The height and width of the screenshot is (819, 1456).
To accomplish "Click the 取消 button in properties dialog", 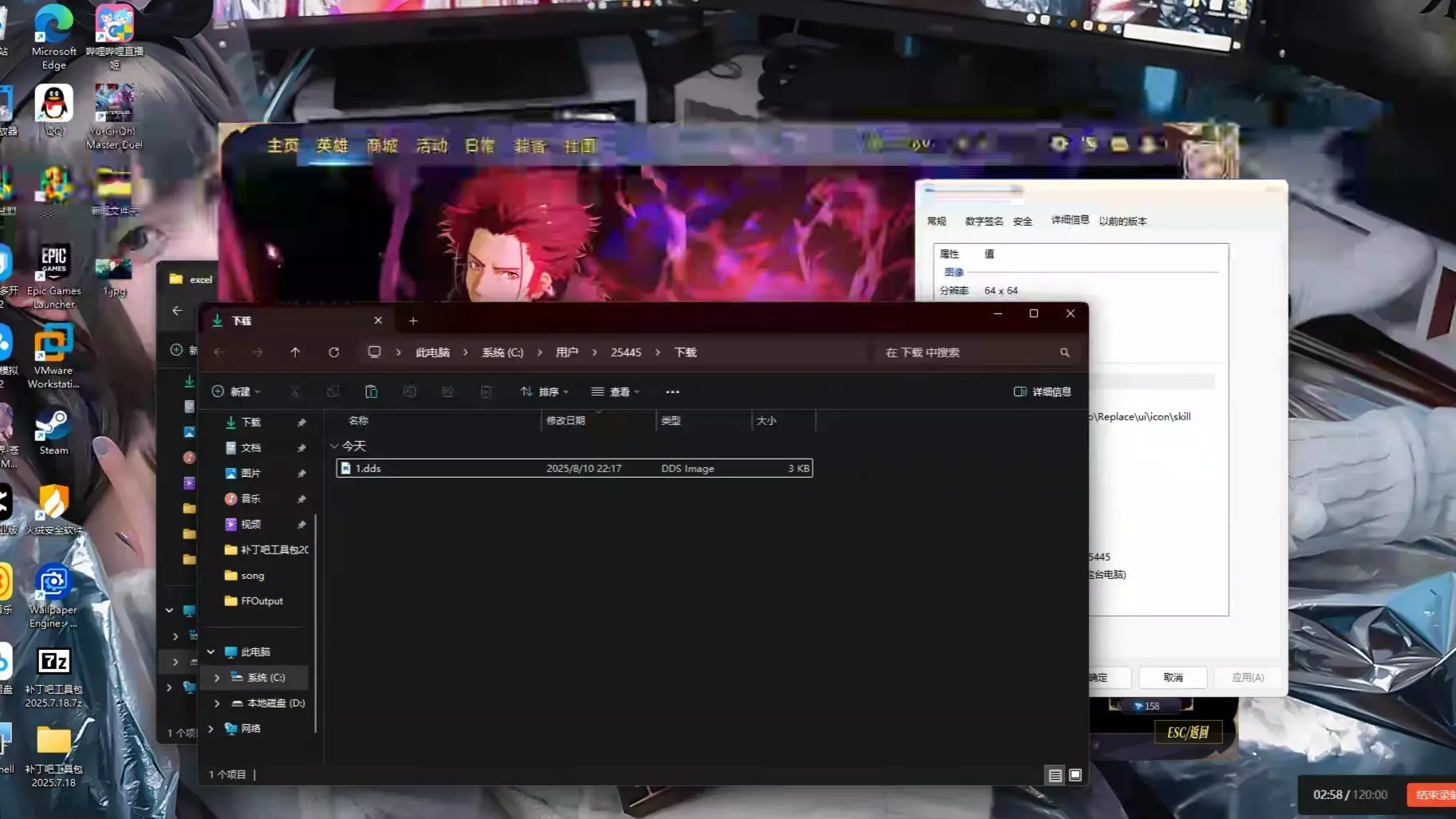I will (x=1172, y=677).
